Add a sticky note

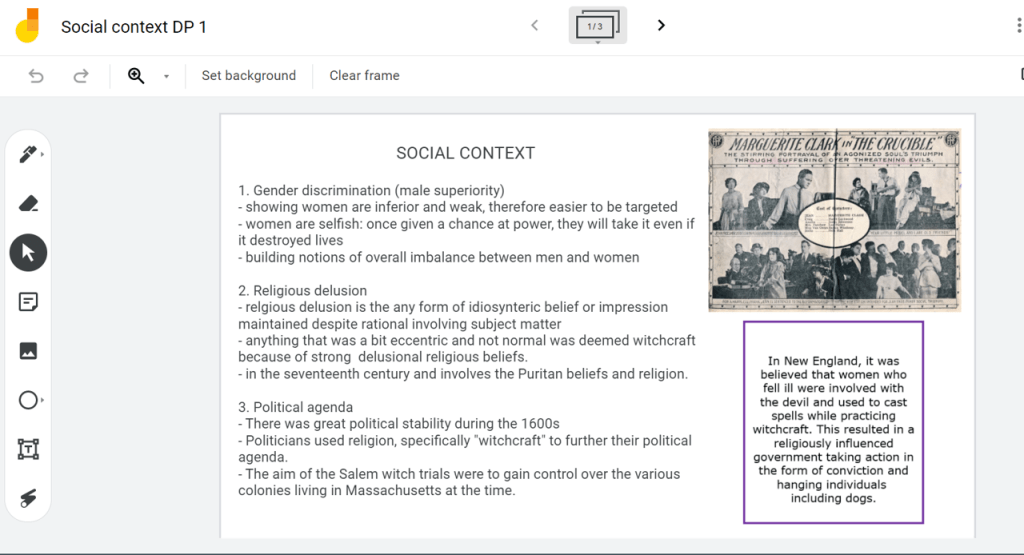tap(28, 302)
